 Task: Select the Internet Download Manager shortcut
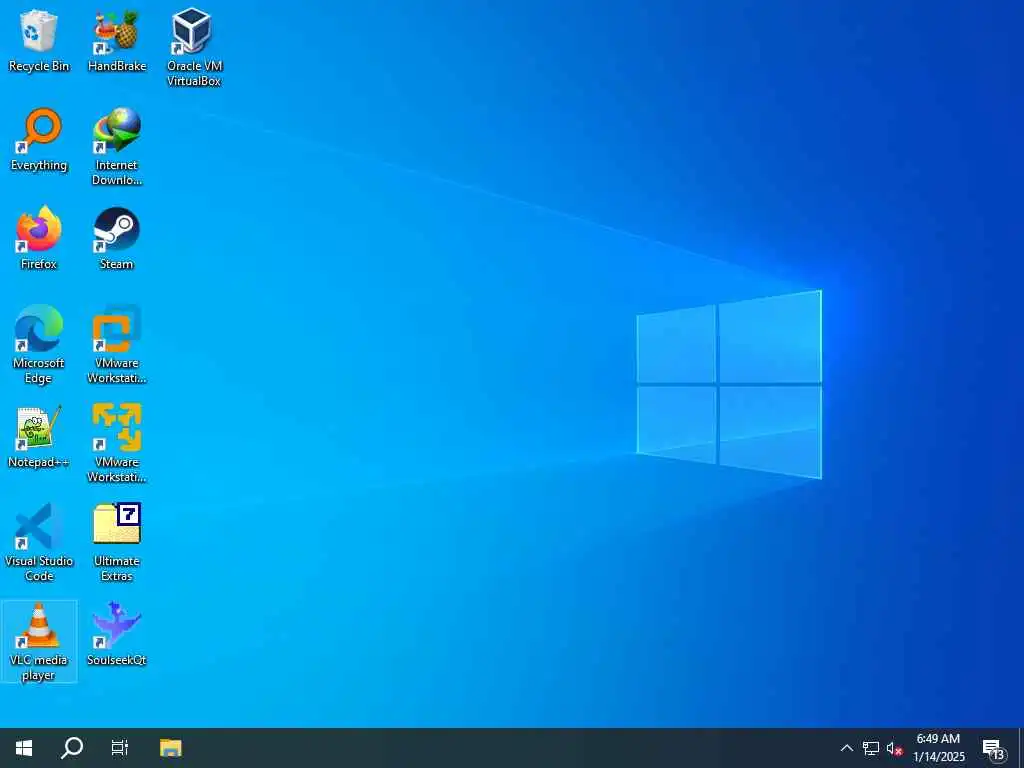tap(117, 147)
